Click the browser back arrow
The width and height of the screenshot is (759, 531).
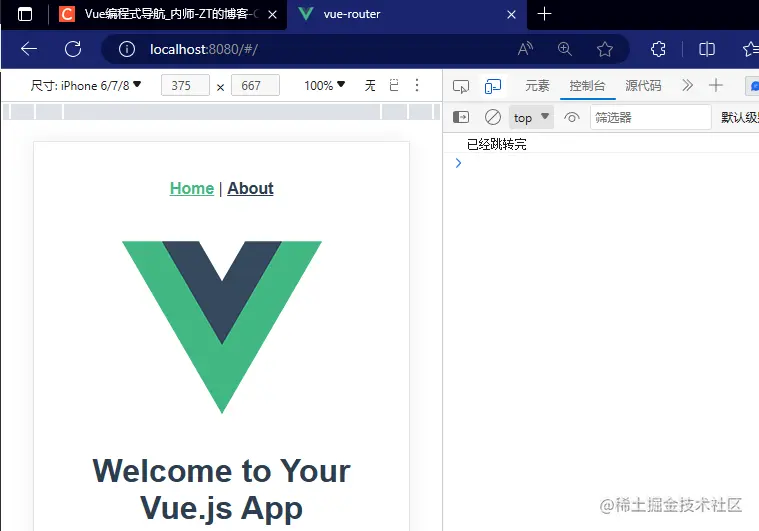pos(29,49)
